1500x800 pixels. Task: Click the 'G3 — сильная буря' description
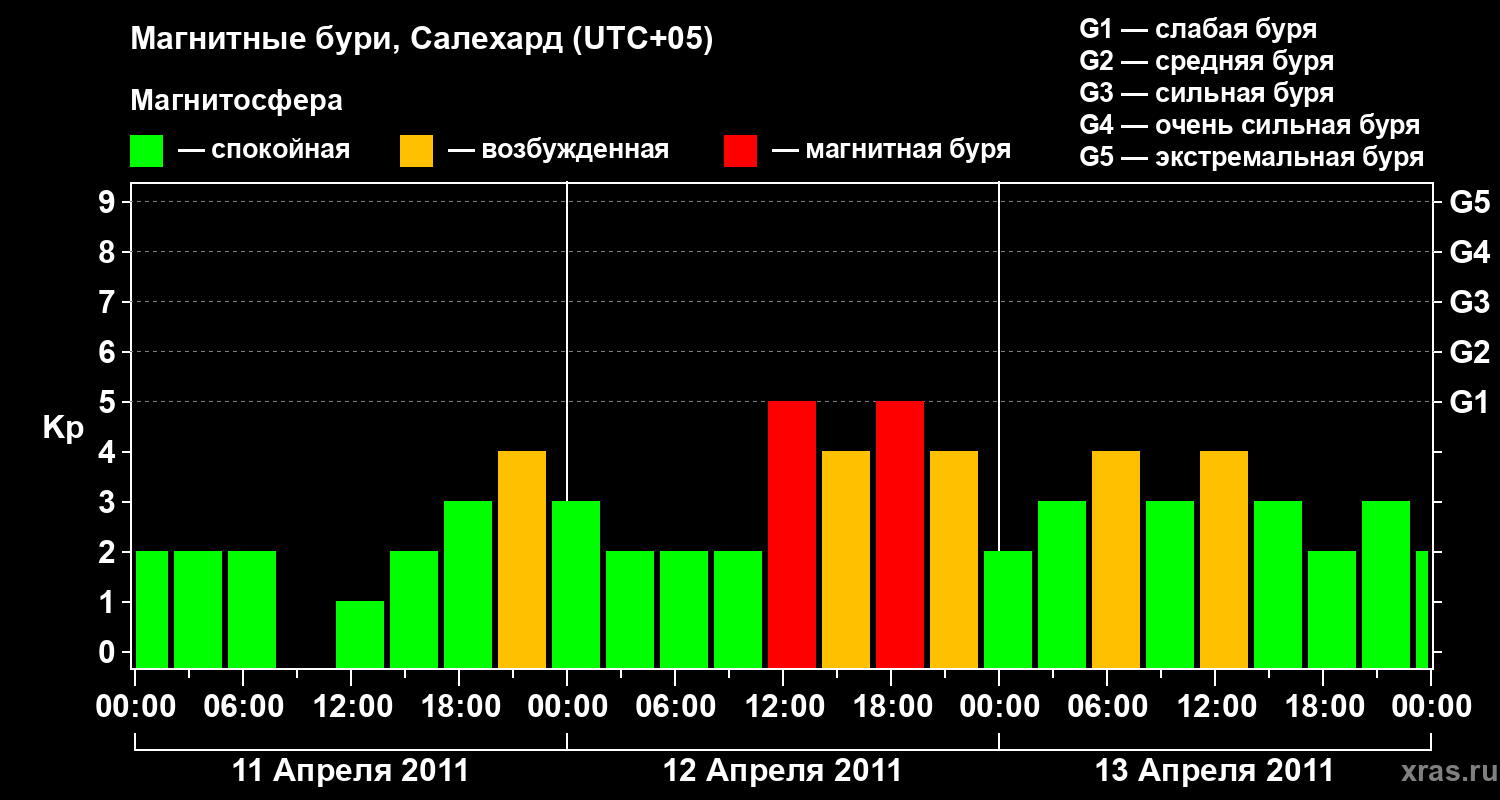1206,93
